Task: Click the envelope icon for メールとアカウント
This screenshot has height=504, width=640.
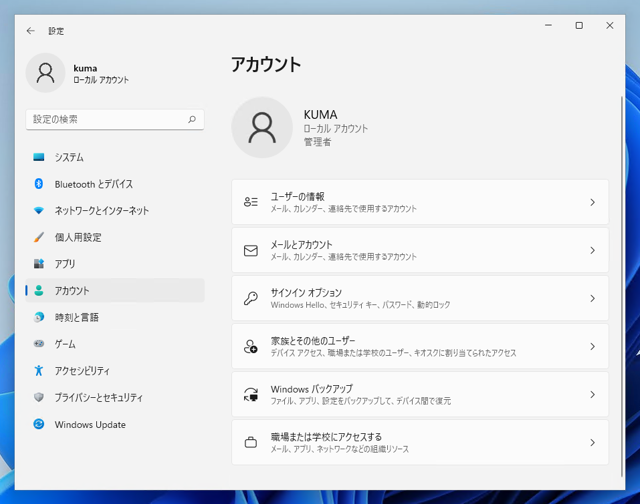Action: coord(251,250)
